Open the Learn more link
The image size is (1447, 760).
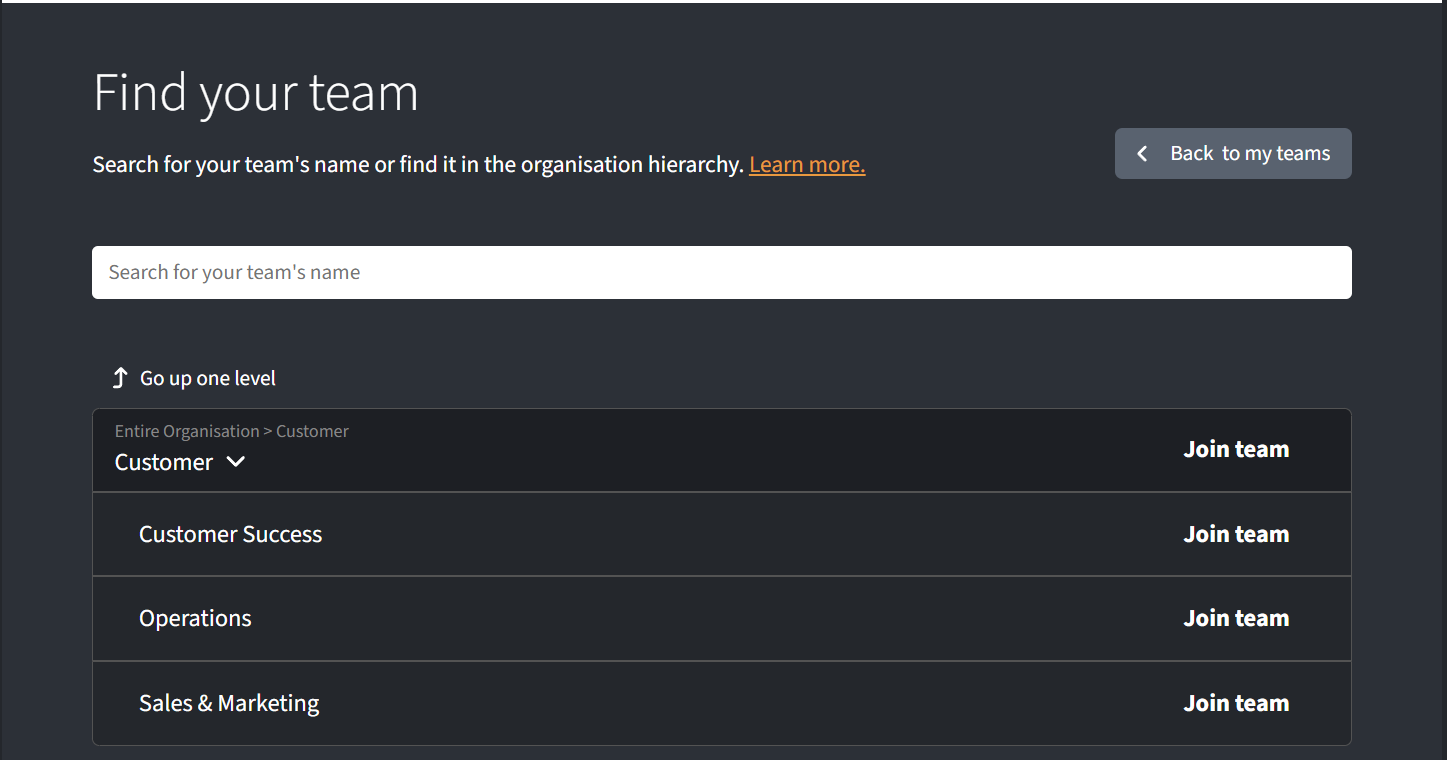point(806,165)
